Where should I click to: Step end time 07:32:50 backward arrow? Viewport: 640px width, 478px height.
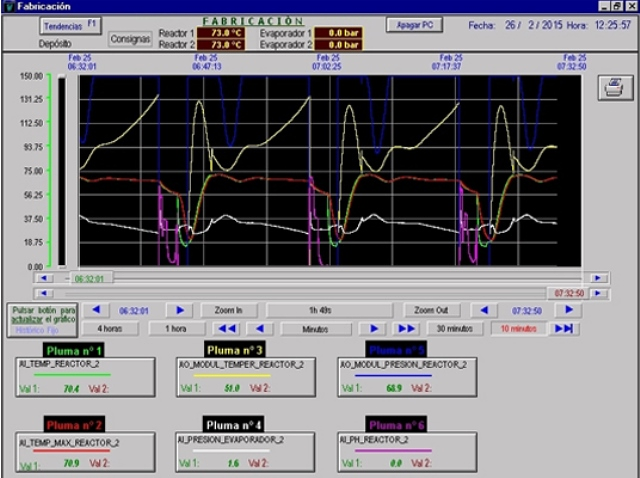pos(484,310)
